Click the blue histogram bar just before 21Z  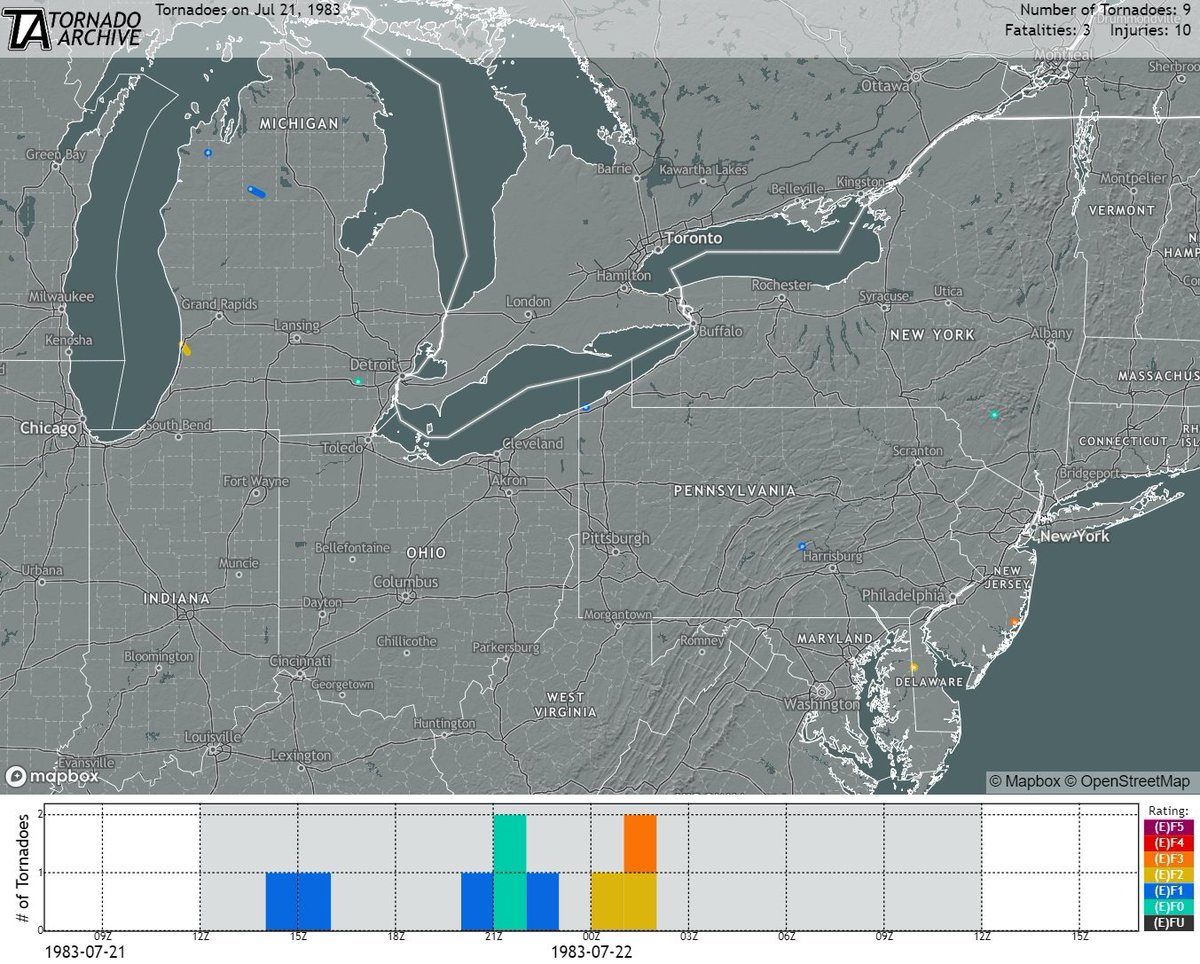tap(477, 902)
